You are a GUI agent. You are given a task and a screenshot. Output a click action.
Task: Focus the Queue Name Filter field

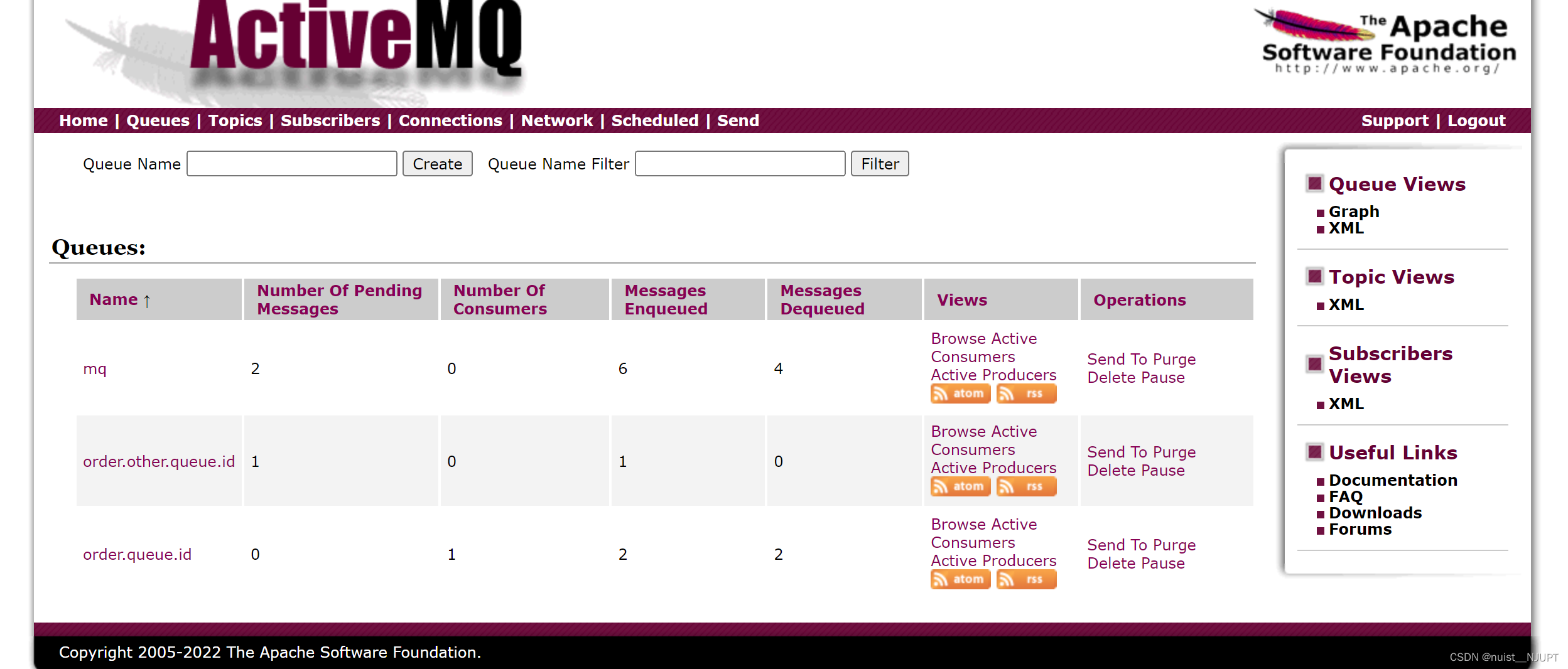click(x=740, y=164)
